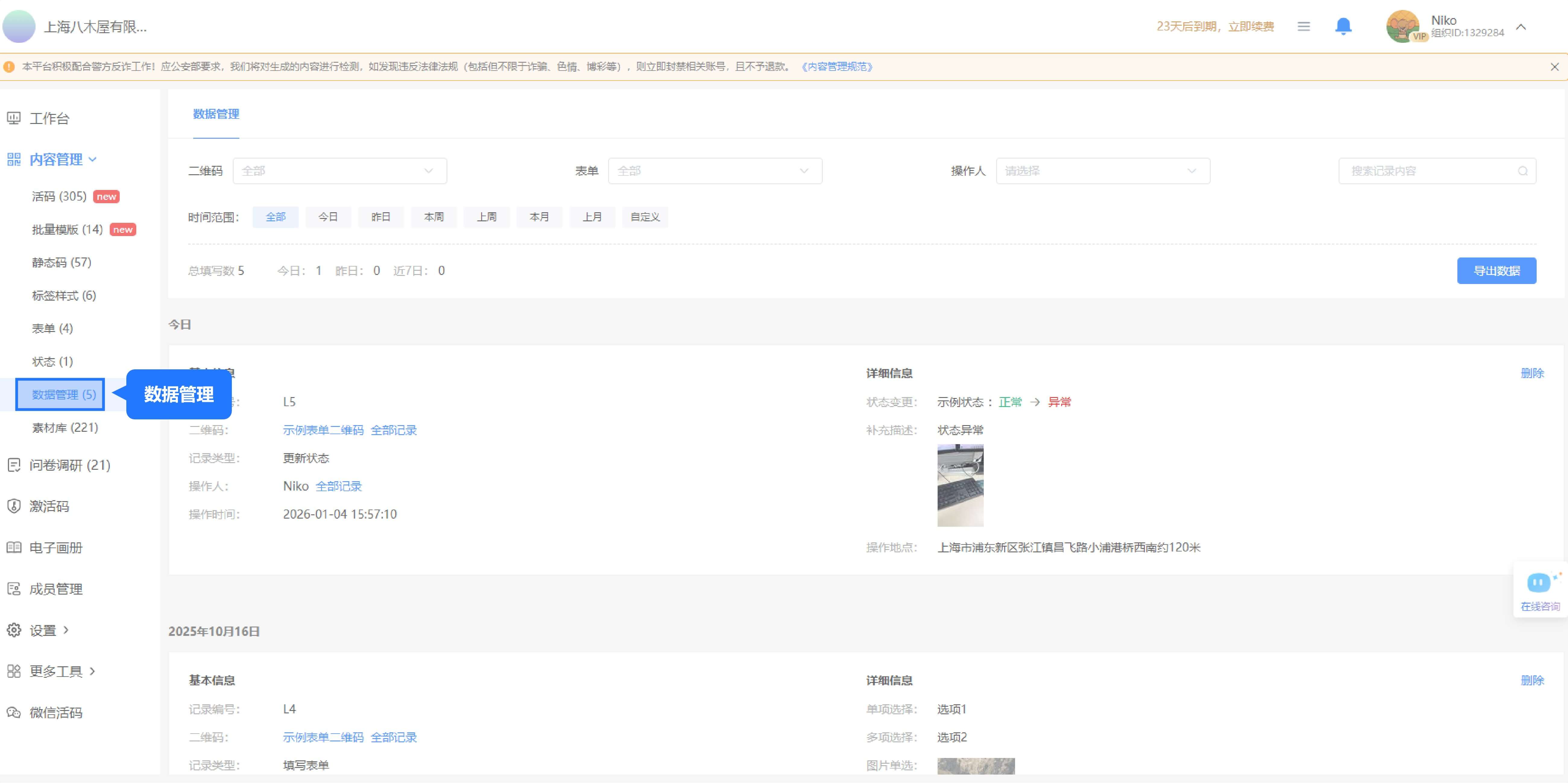The image size is (1568, 783).
Task: Open 电子画册 book icon
Action: (x=13, y=547)
